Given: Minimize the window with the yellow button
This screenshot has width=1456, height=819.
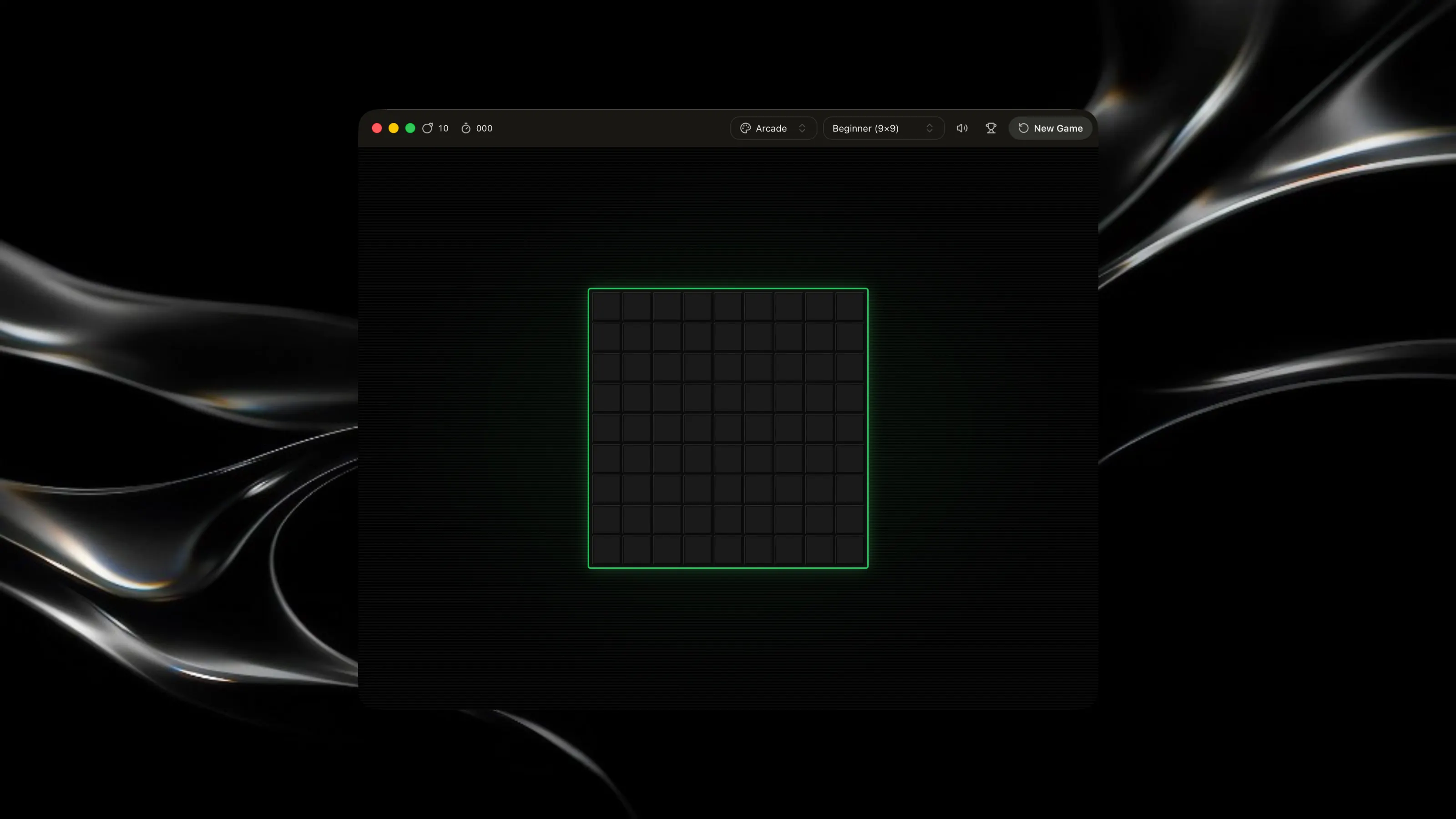Looking at the screenshot, I should click(x=394, y=128).
